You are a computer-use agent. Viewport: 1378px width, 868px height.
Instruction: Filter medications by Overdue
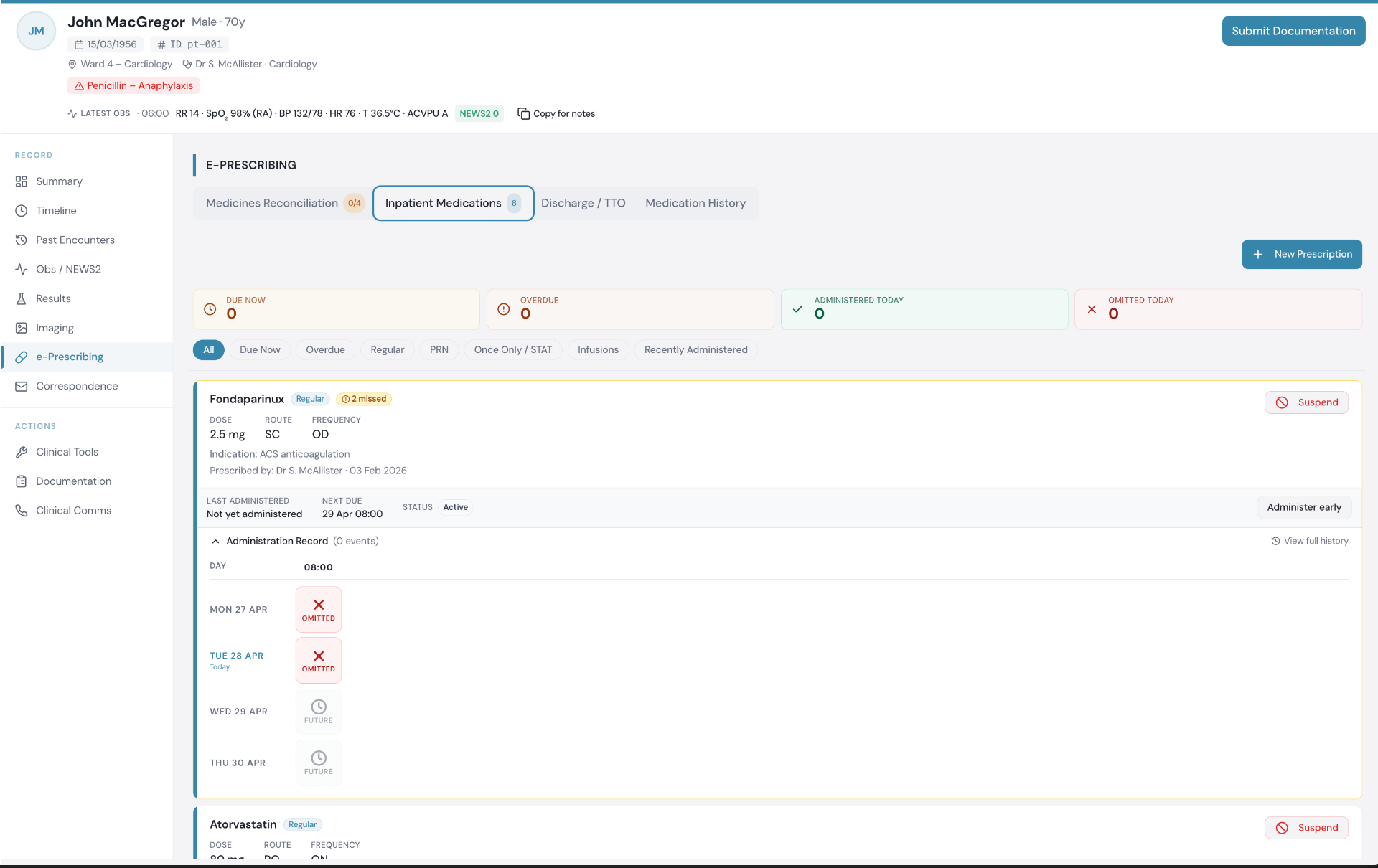pos(325,349)
